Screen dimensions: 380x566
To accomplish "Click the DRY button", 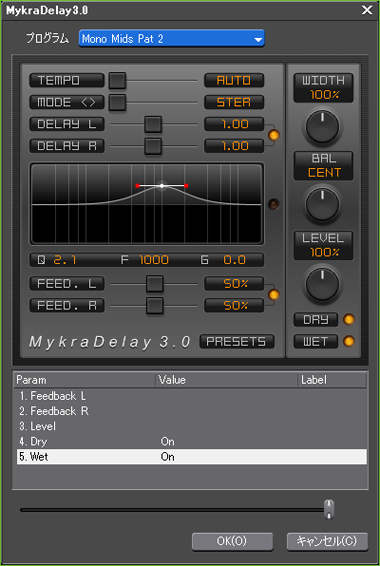I will coord(316,320).
